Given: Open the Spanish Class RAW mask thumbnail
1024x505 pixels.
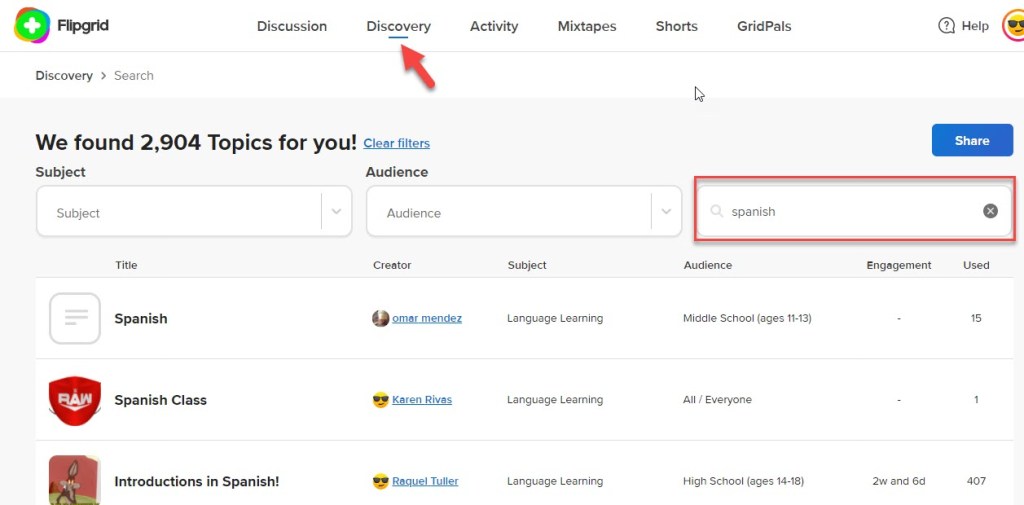Looking at the screenshot, I should point(75,400).
